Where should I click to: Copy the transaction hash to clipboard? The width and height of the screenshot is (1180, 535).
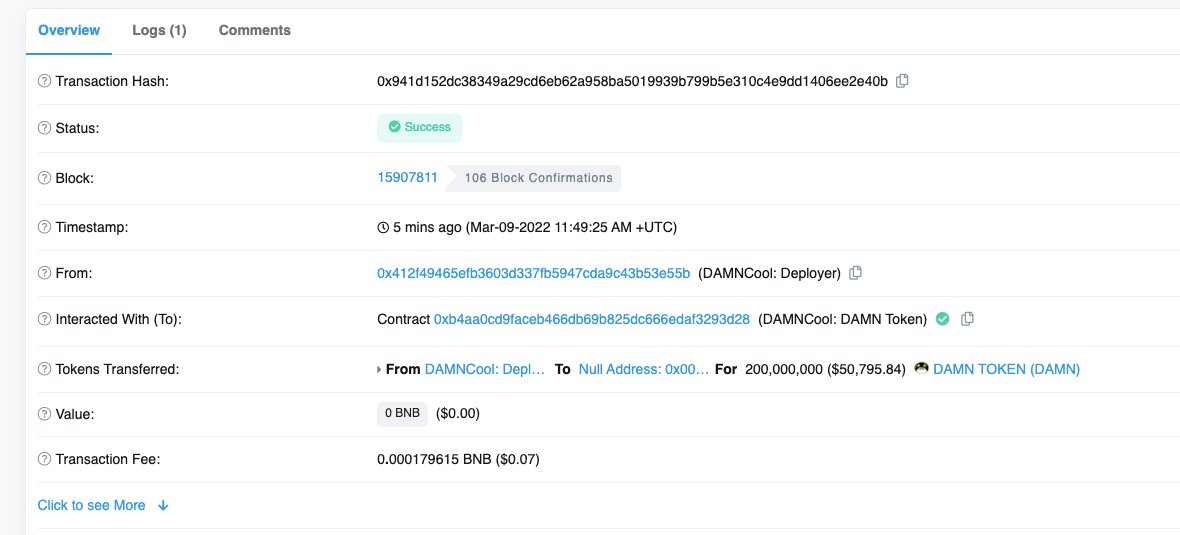point(902,81)
